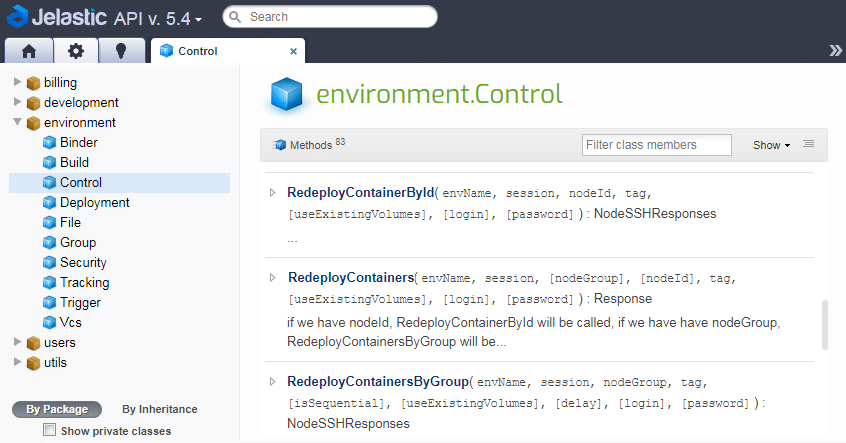Open the RedeployContainers method link
Image resolution: width=846 pixels, height=443 pixels.
coord(351,277)
